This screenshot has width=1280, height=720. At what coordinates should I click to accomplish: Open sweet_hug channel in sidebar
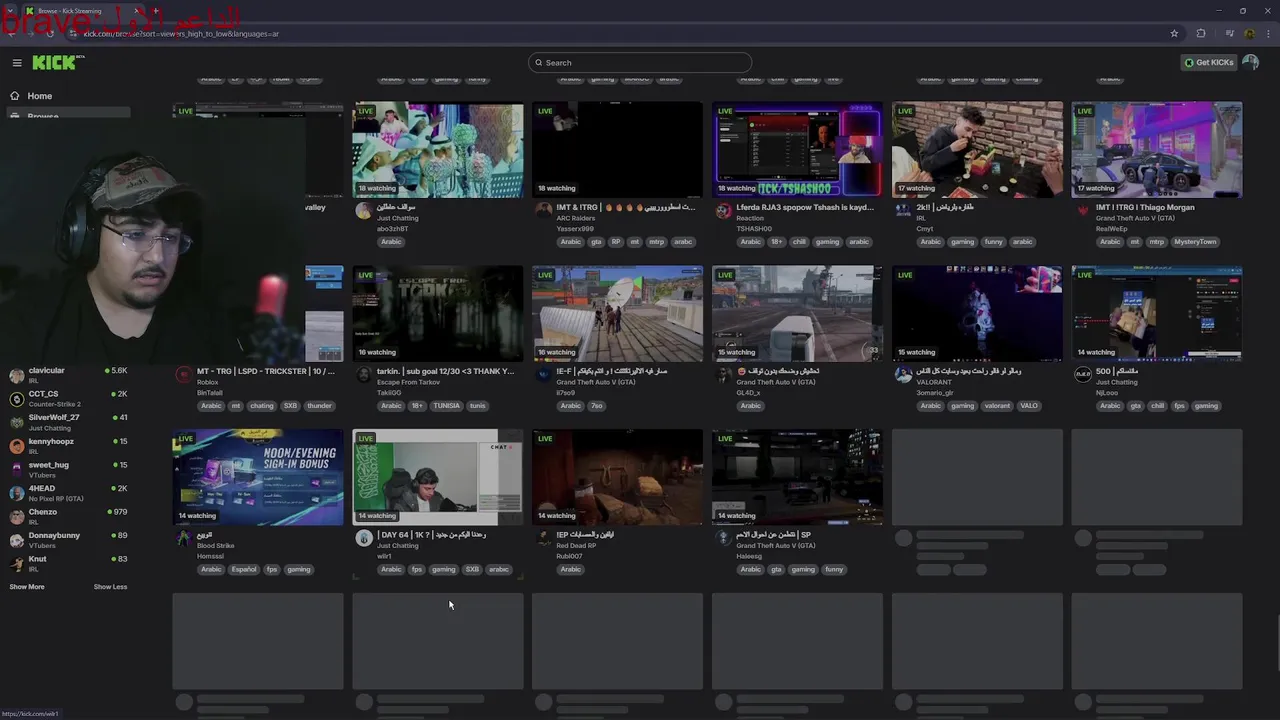(67, 469)
